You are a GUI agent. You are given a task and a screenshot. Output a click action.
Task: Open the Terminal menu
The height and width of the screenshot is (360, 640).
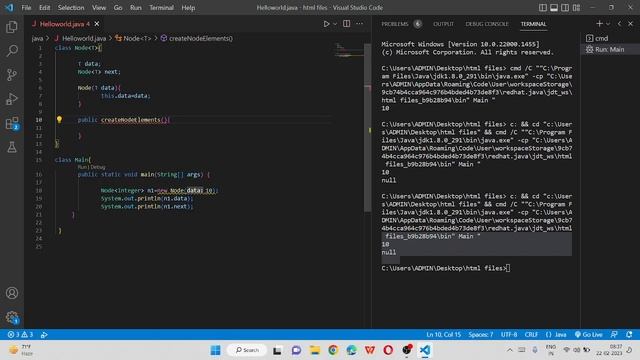(x=161, y=8)
